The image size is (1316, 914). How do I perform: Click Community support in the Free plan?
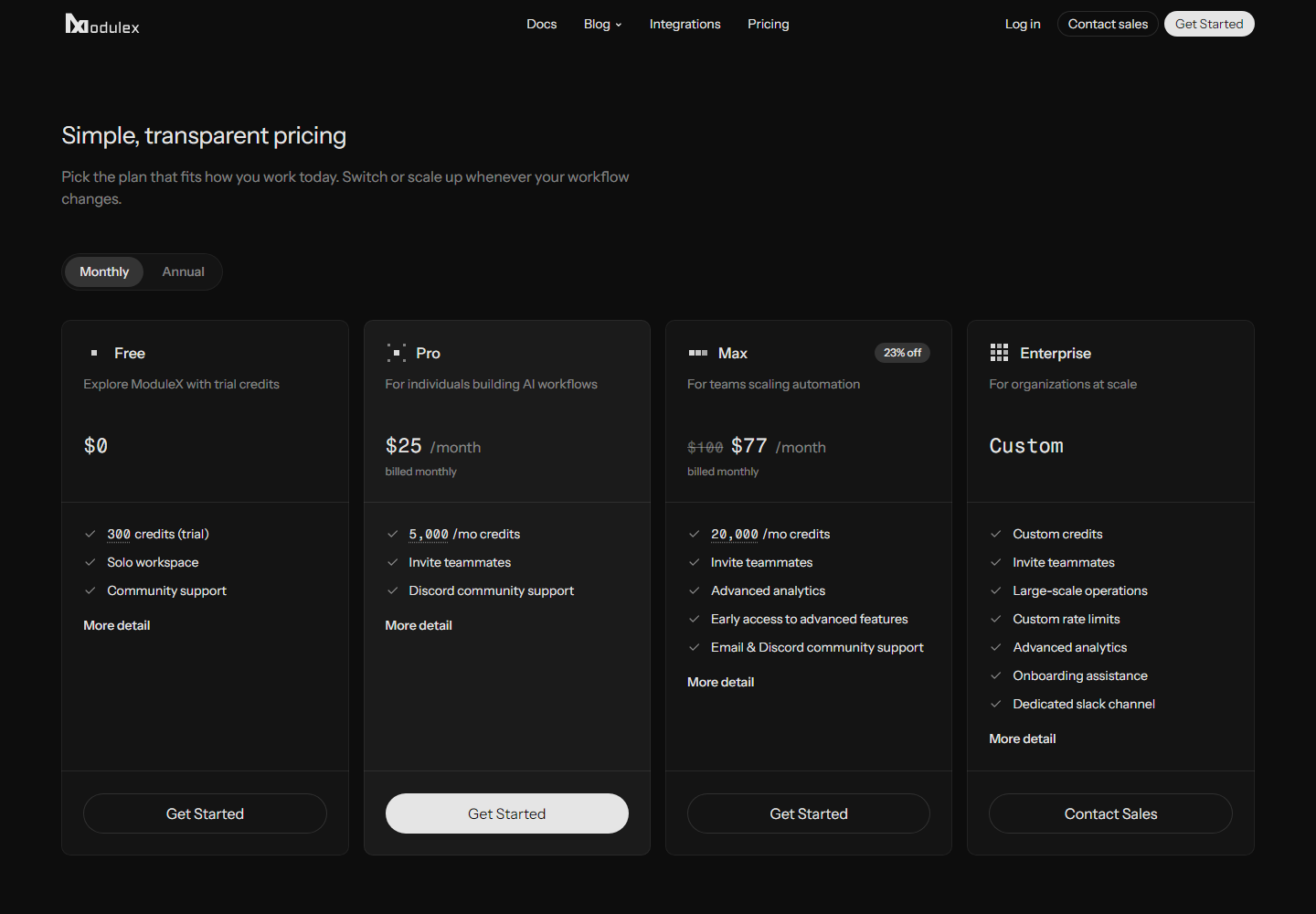[x=166, y=590]
